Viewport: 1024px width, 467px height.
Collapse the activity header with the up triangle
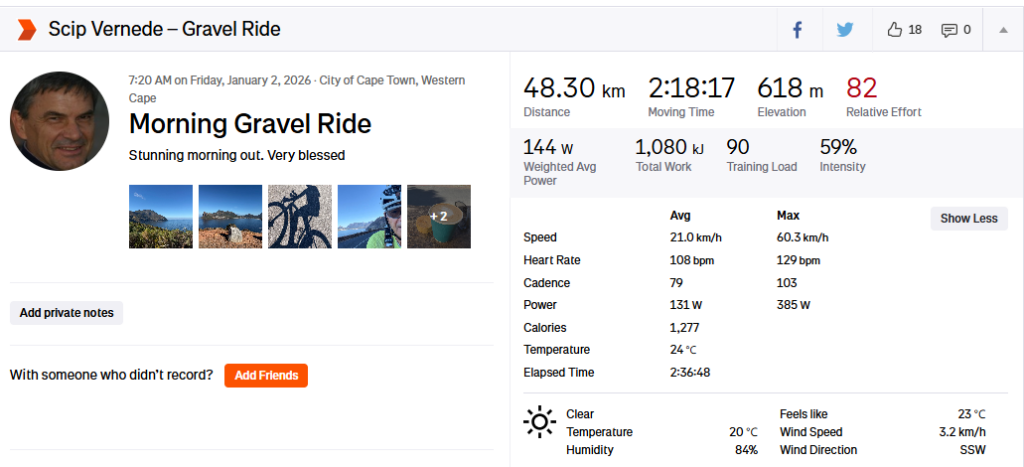[1003, 29]
